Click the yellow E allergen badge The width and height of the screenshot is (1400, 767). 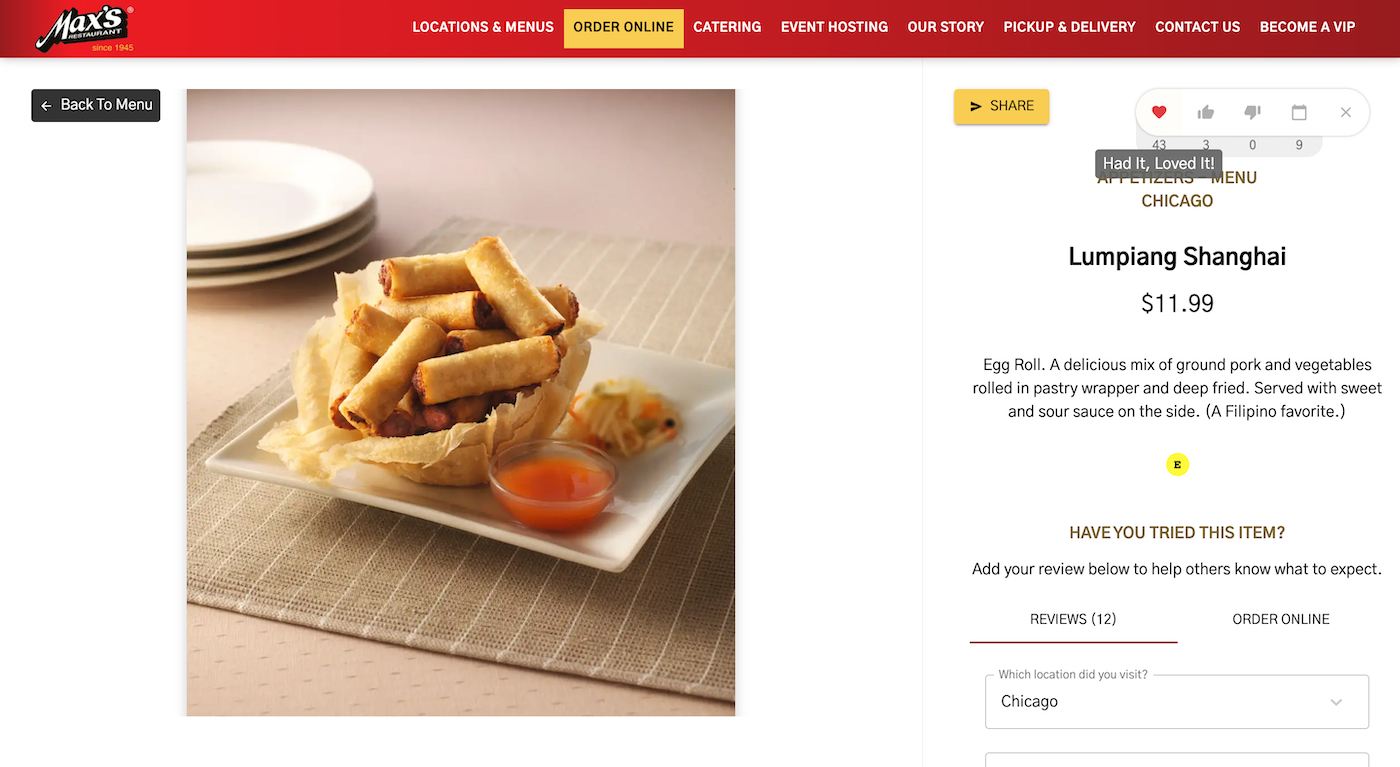tap(1178, 464)
